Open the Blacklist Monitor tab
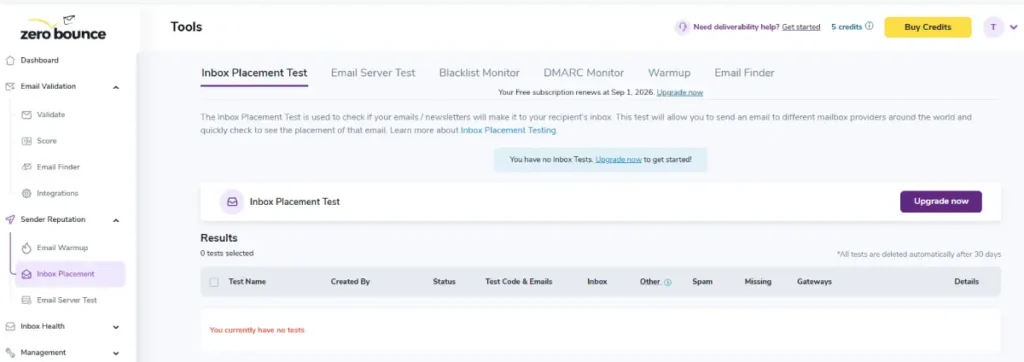The image size is (1024, 362). click(479, 73)
